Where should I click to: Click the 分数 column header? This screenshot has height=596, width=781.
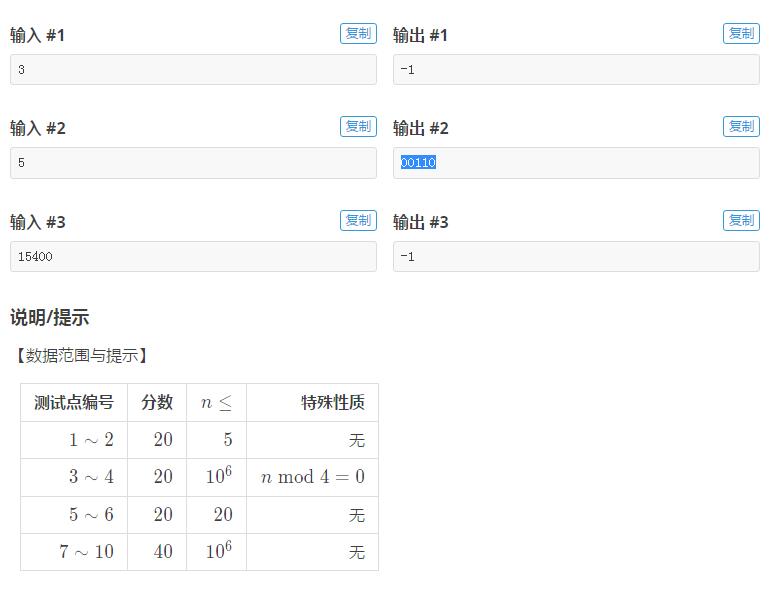tap(157, 403)
